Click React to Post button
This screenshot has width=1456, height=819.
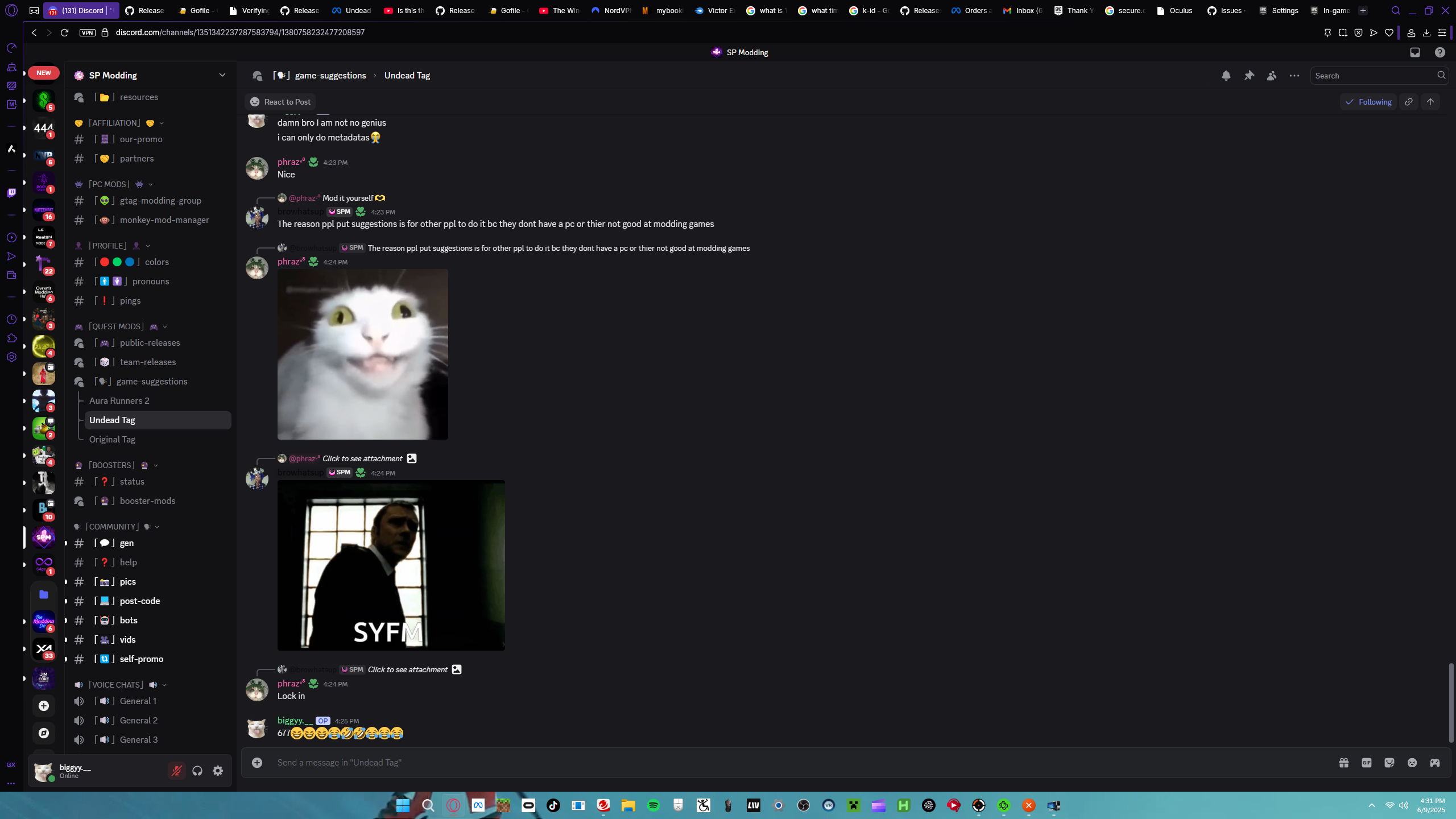(280, 102)
